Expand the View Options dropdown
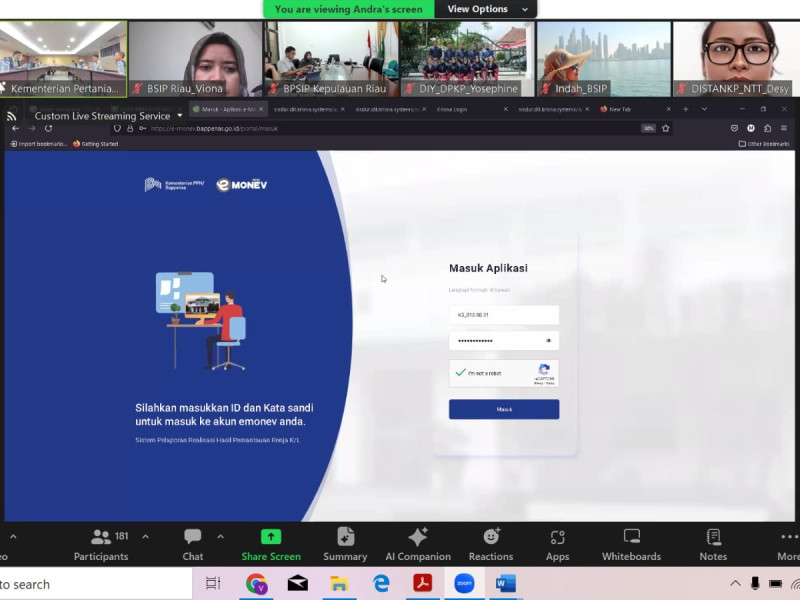Screen dimensions: 800x600 click(x=487, y=9)
